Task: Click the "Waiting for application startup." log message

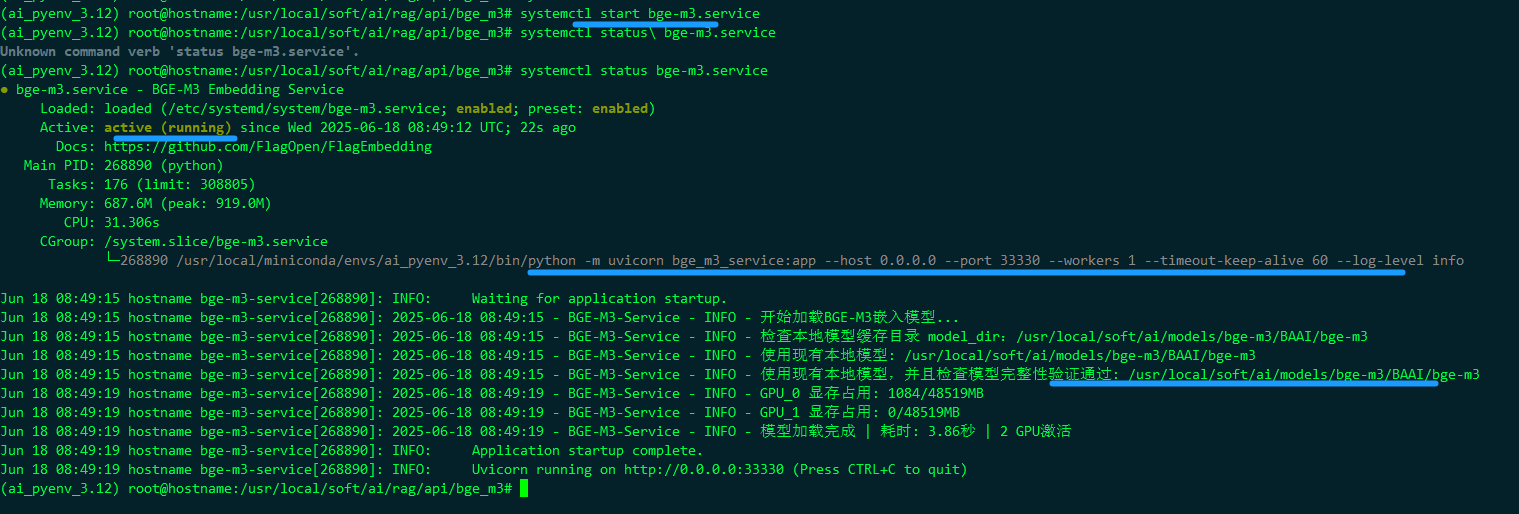Action: click(599, 298)
